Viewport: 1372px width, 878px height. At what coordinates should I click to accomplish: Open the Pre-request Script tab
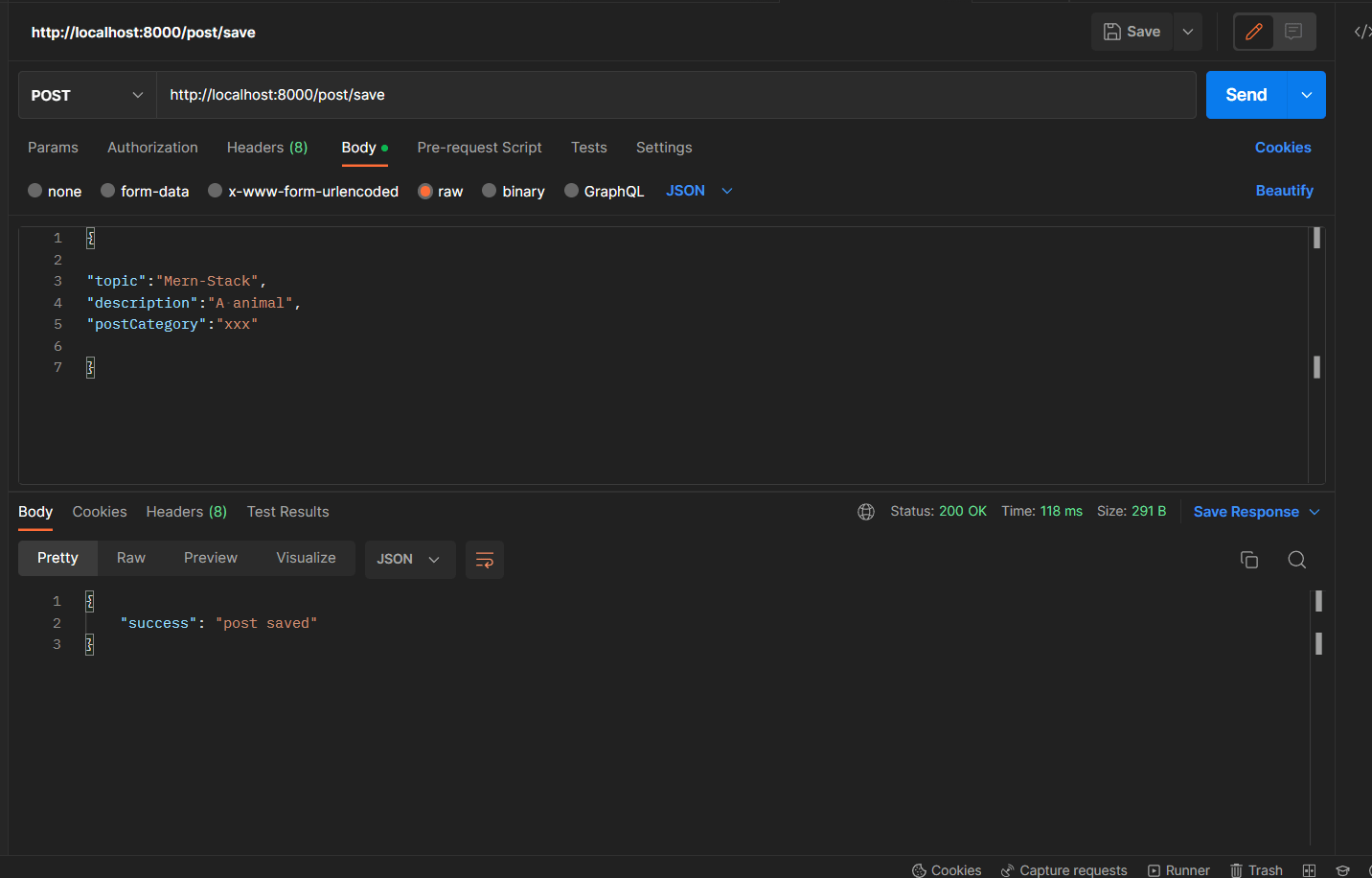coord(479,148)
